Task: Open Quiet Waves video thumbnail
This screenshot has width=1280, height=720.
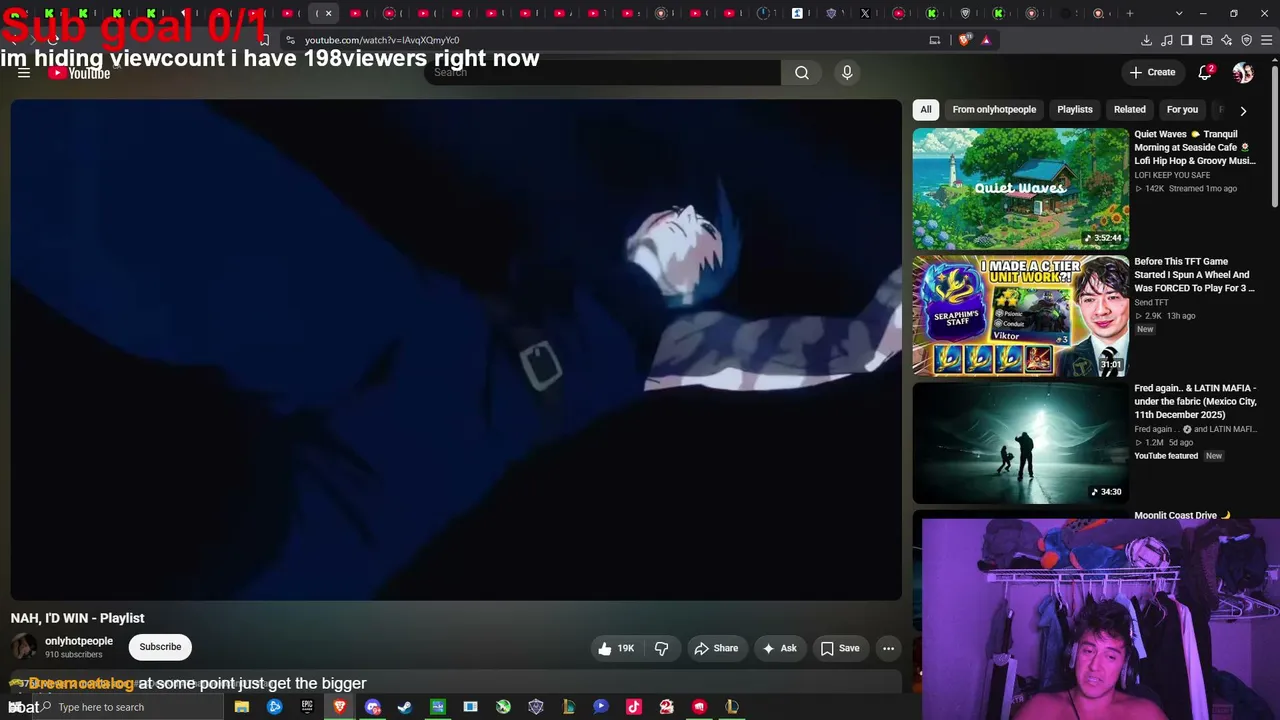Action: pyautogui.click(x=1020, y=188)
